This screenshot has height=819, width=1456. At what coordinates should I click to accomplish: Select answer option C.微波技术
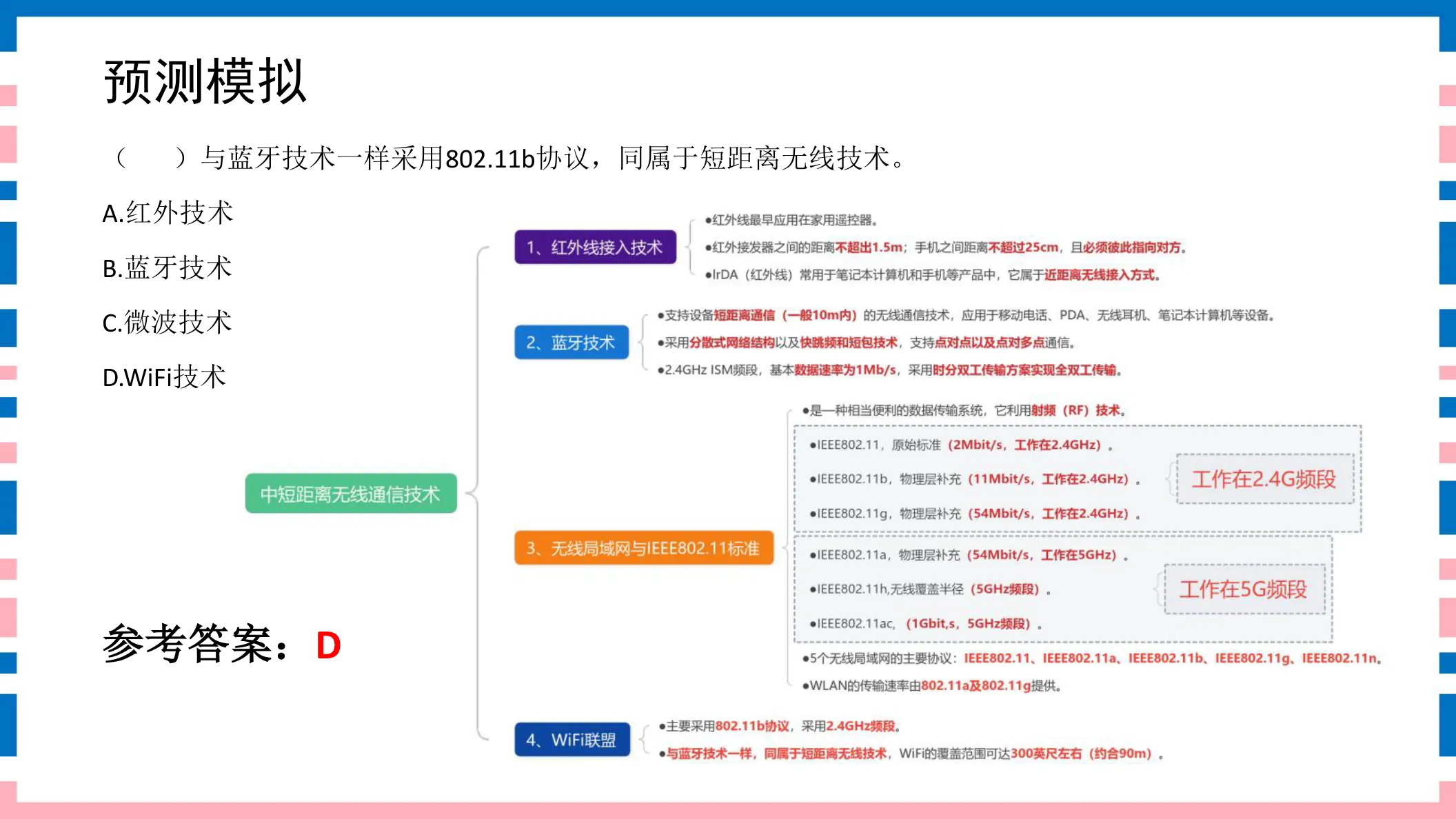pyautogui.click(x=167, y=323)
